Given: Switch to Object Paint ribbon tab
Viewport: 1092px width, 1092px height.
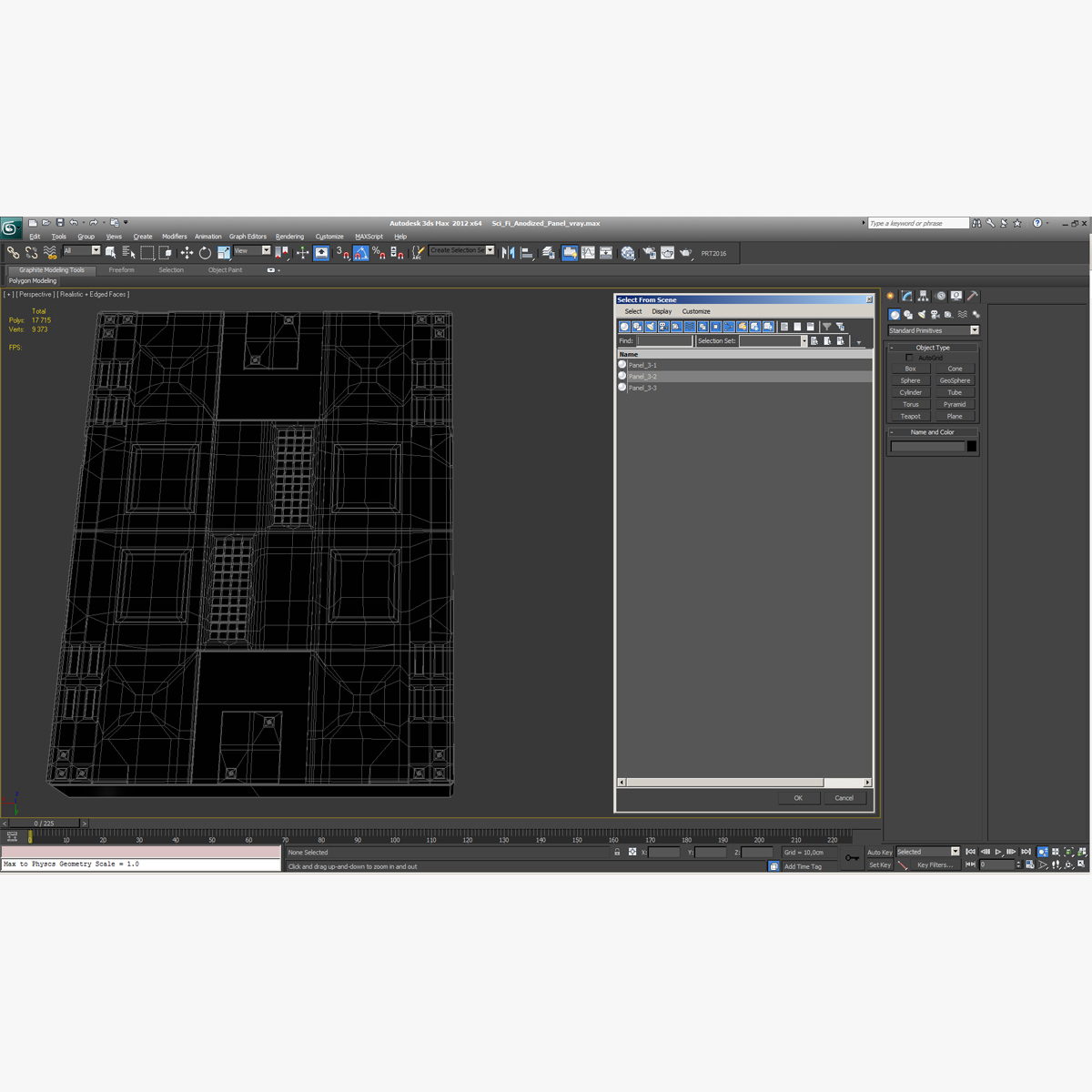Looking at the screenshot, I should [x=225, y=270].
